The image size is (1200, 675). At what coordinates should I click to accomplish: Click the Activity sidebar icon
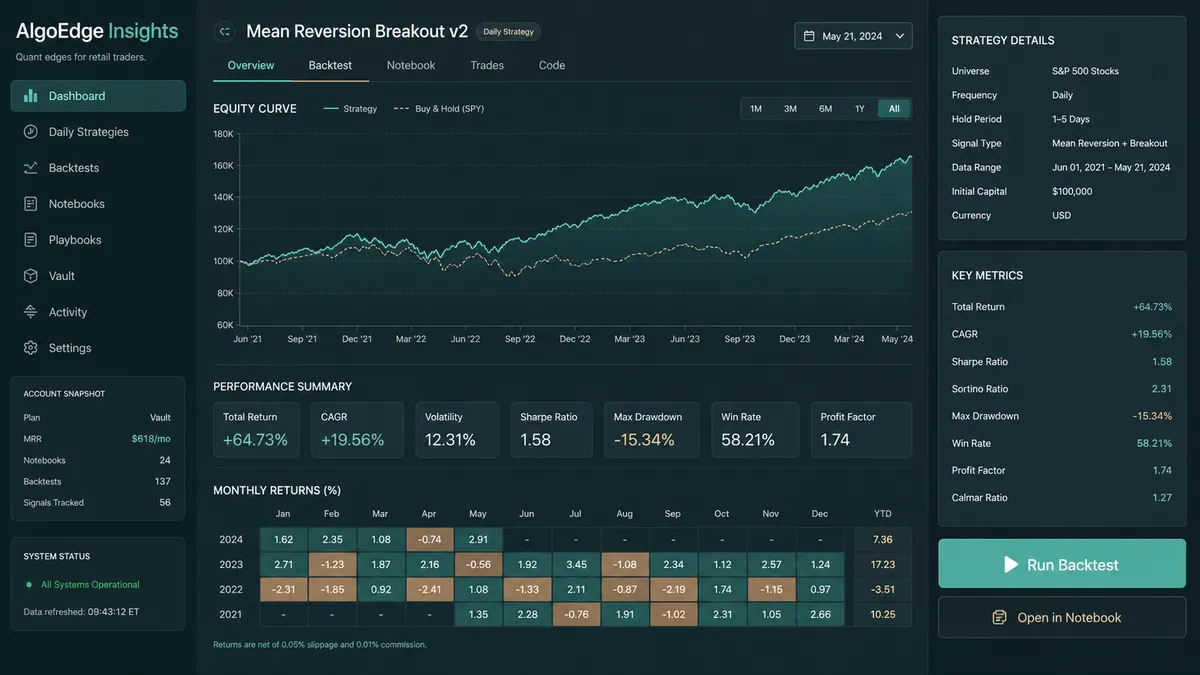(30, 312)
